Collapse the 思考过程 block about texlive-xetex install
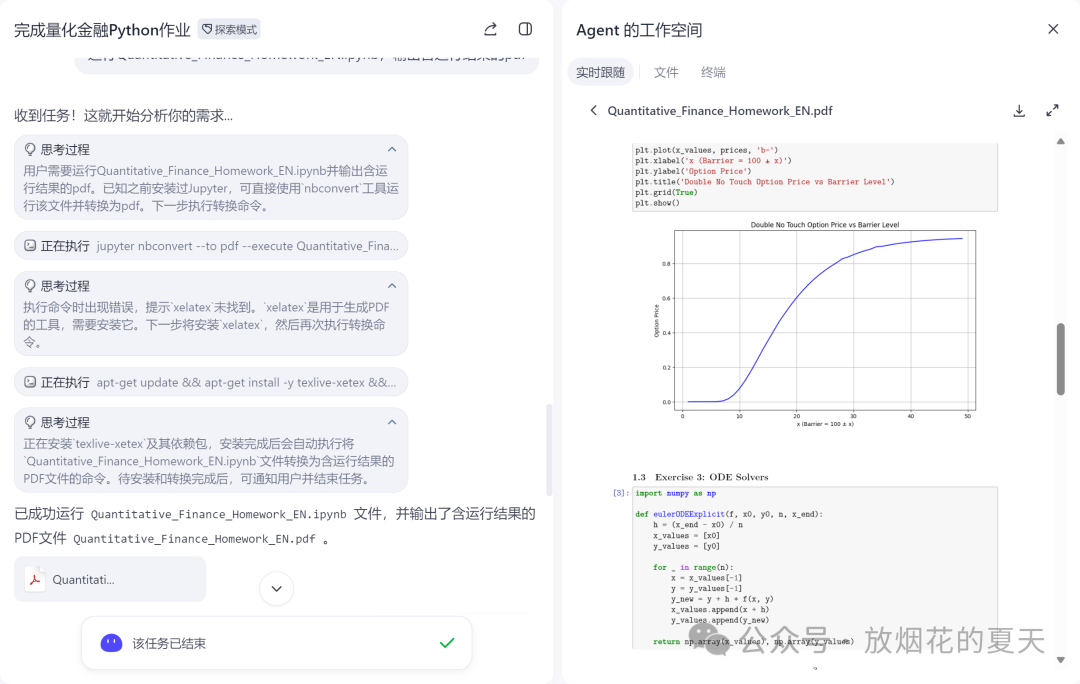1080x684 pixels. coord(392,422)
